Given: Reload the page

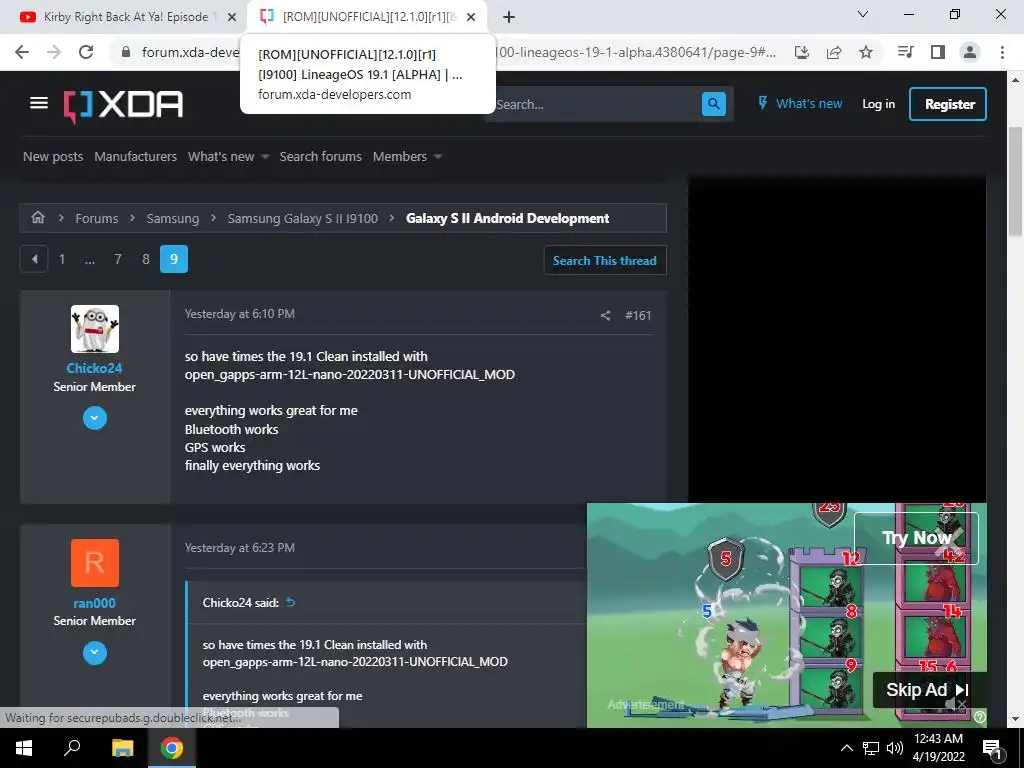Looking at the screenshot, I should pyautogui.click(x=86, y=52).
